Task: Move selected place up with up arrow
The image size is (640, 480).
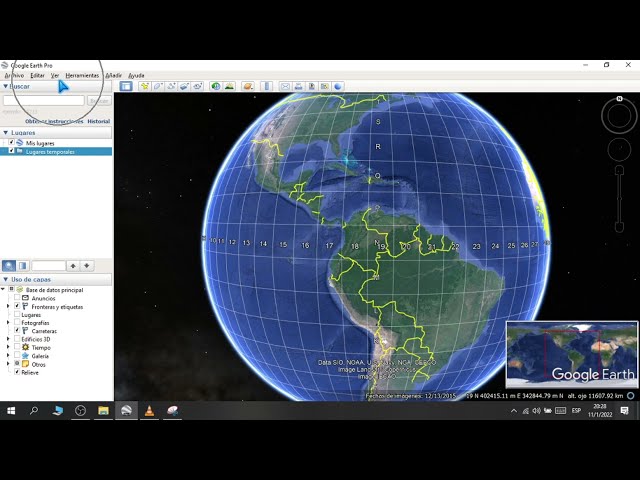Action: coord(73,266)
